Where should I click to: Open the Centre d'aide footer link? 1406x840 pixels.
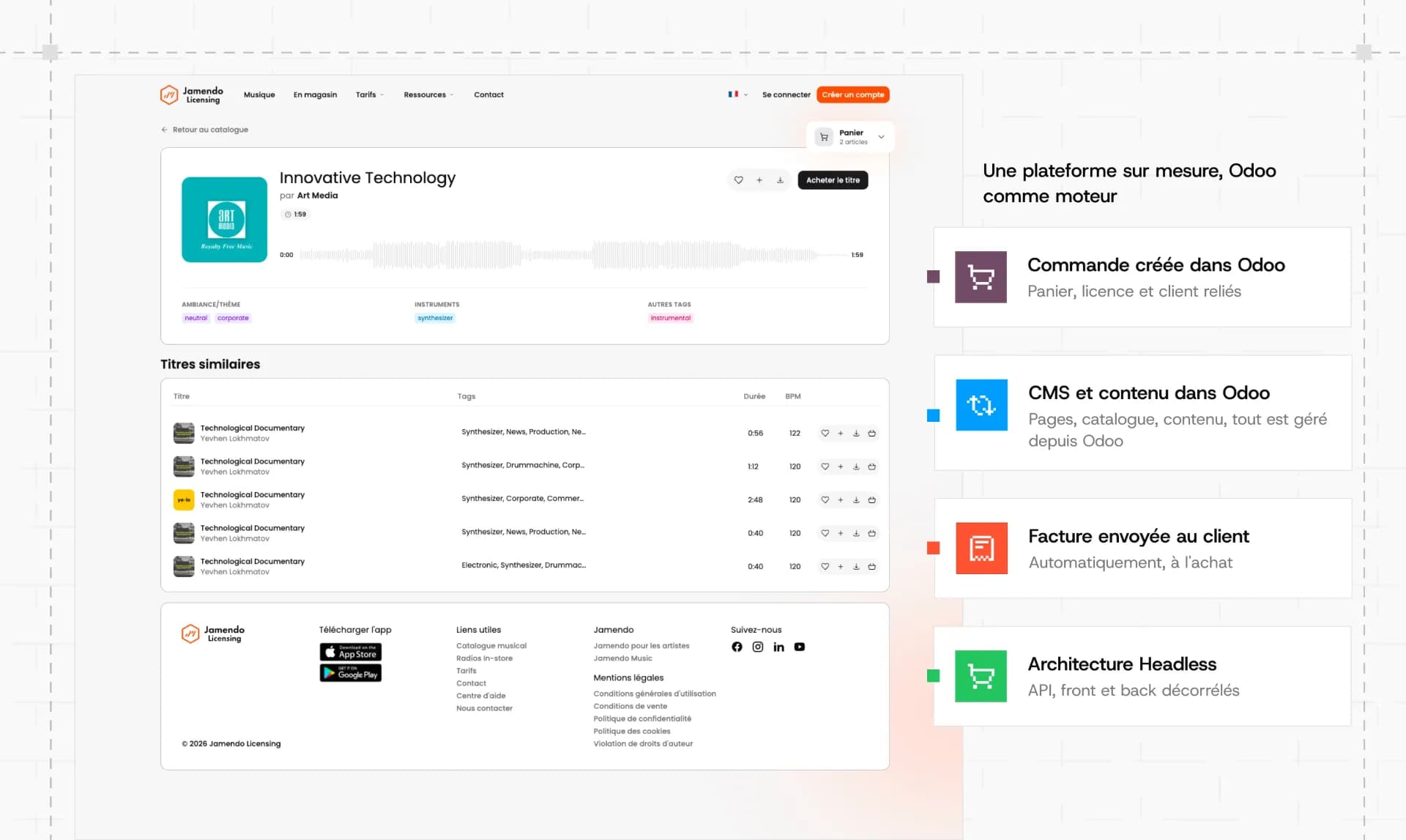click(x=480, y=696)
